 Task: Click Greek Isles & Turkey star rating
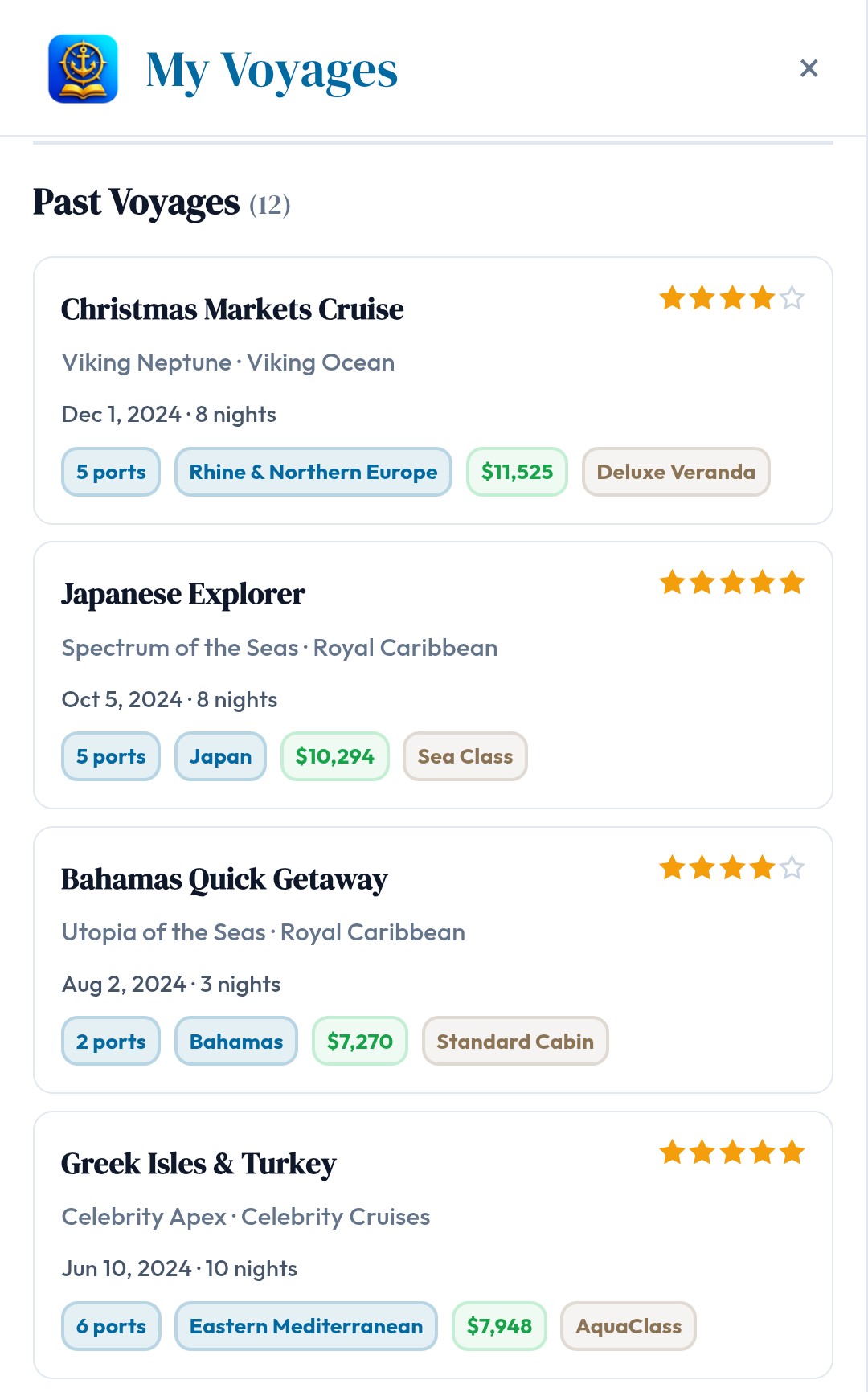[x=731, y=1152]
